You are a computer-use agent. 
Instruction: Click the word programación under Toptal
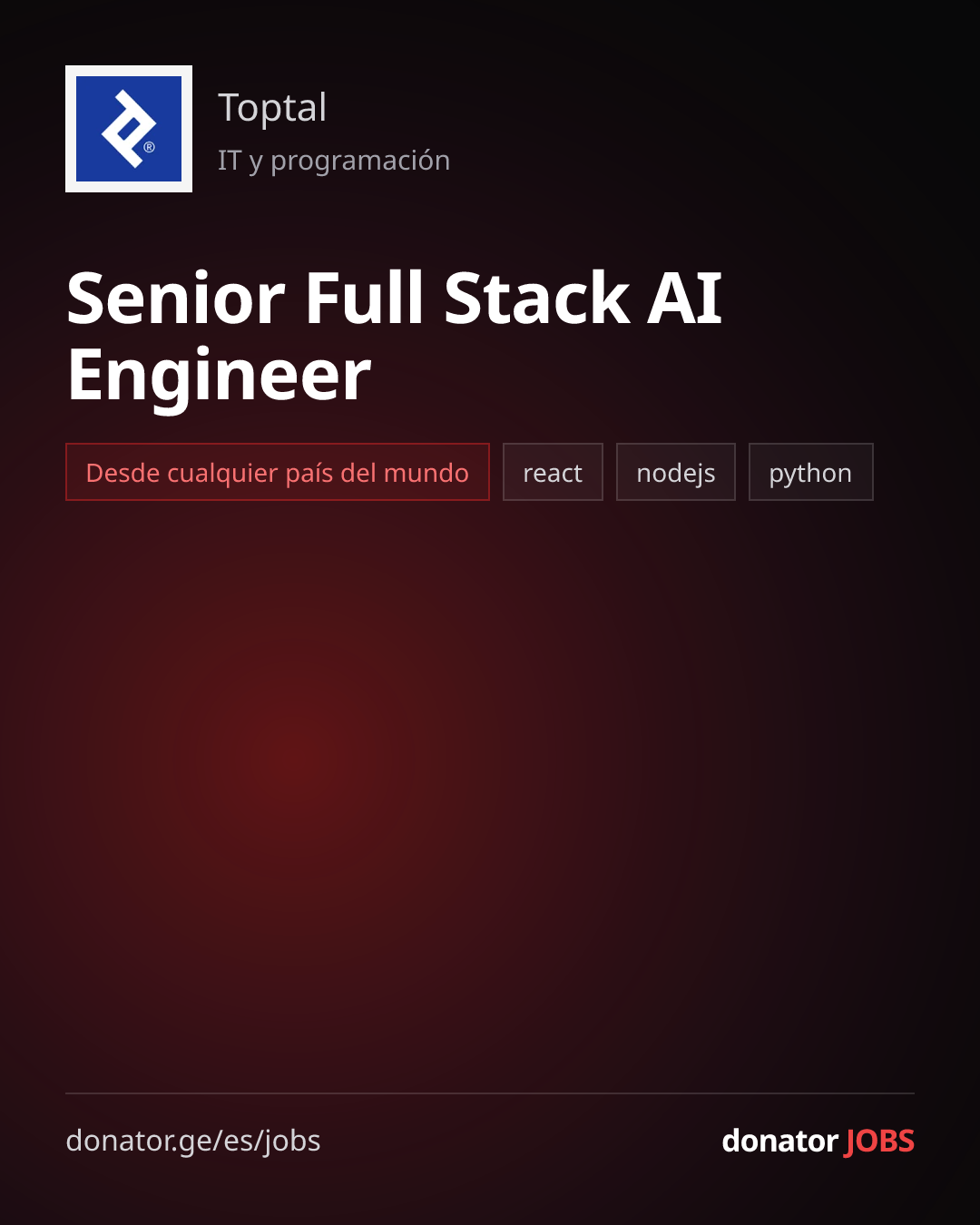(x=360, y=161)
